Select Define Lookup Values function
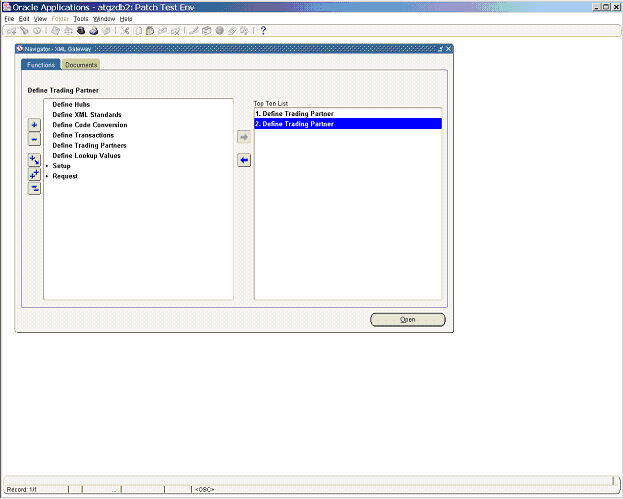Screen dimensions: 623x499 (86, 156)
